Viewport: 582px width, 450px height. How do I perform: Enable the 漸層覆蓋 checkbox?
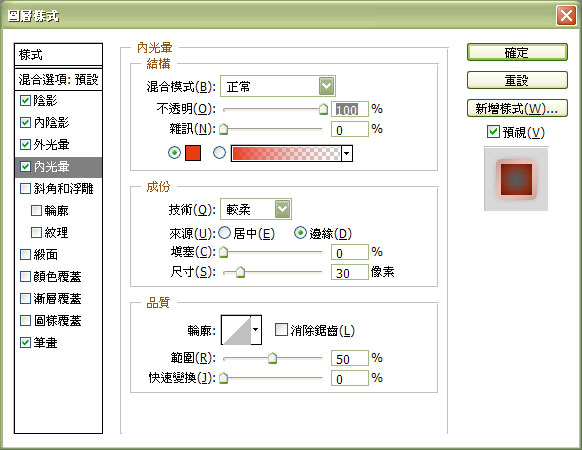pos(25,298)
